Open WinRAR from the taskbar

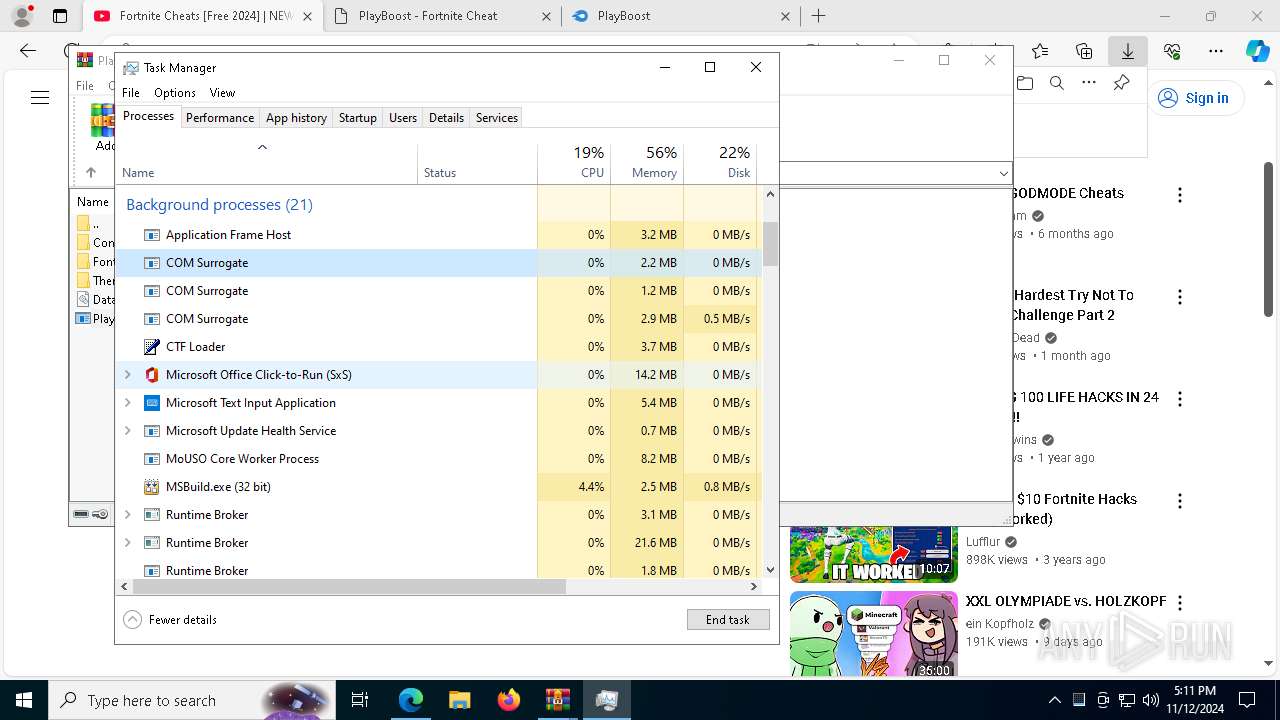click(557, 700)
